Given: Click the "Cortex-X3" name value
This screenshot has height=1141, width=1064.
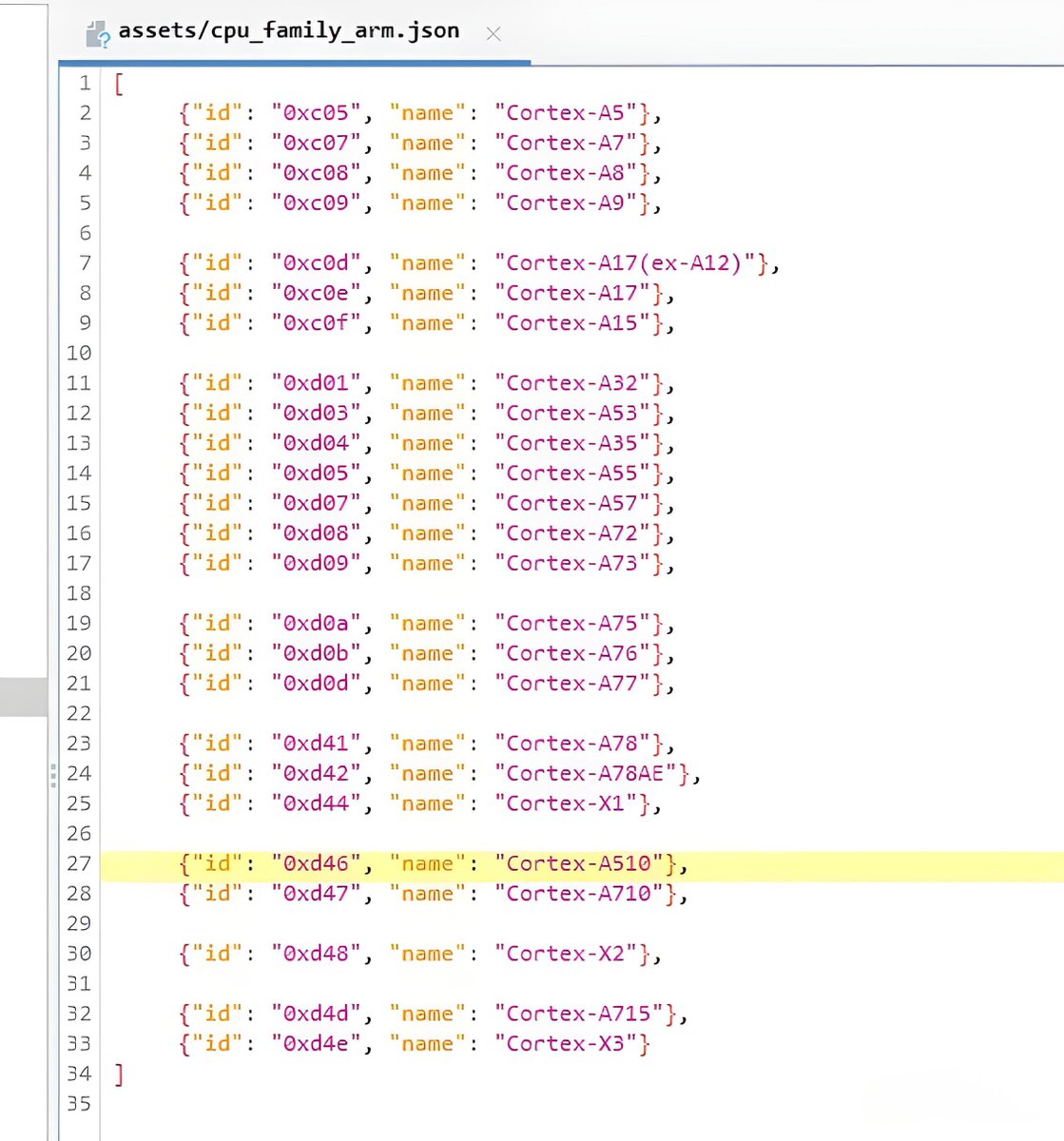Looking at the screenshot, I should [566, 1044].
